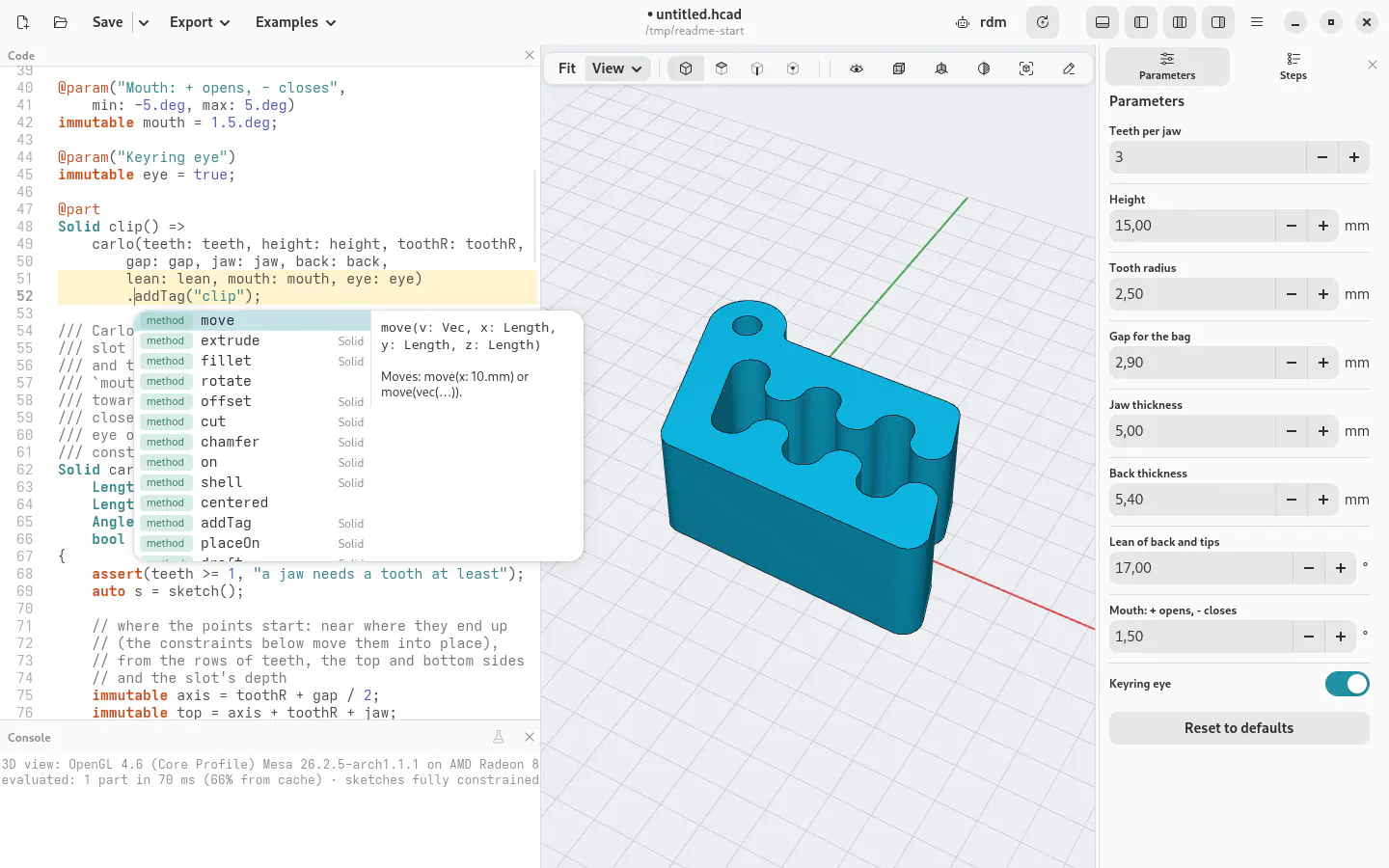Image resolution: width=1389 pixels, height=868 pixels.
Task: Click the pencil edit icon in view toolbar
Action: click(1069, 68)
